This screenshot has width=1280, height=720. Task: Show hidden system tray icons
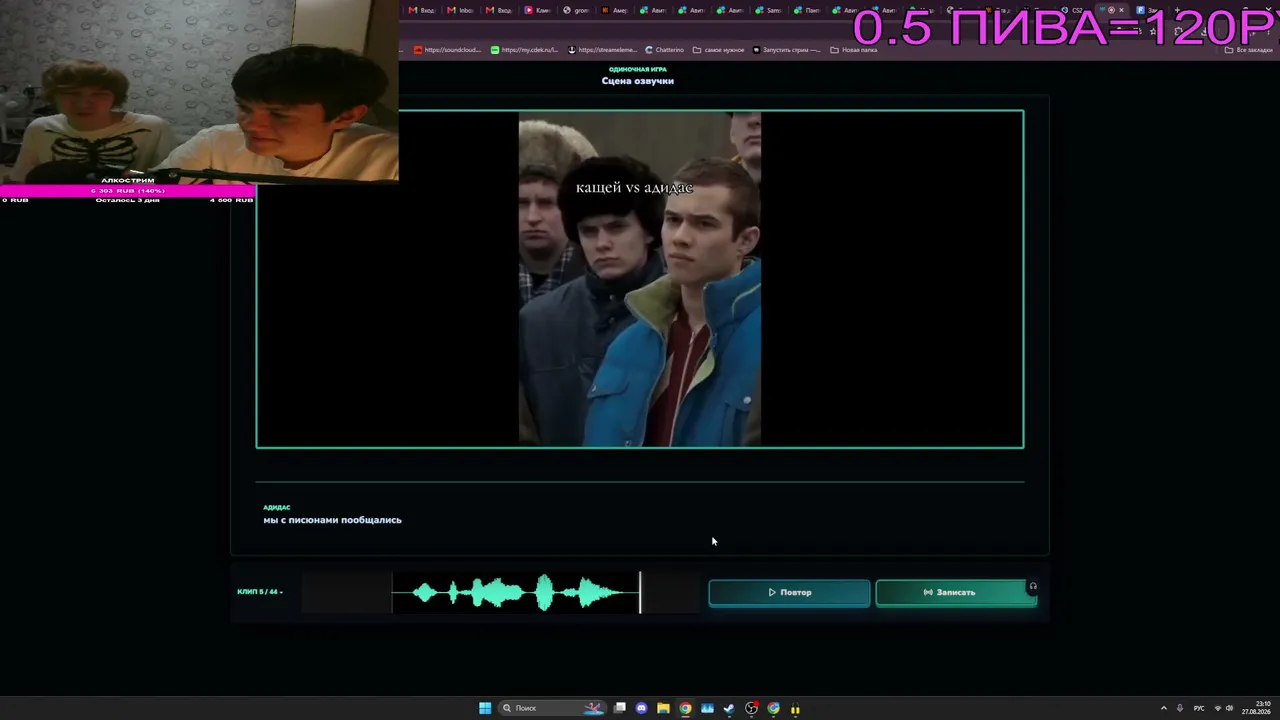pos(1163,708)
